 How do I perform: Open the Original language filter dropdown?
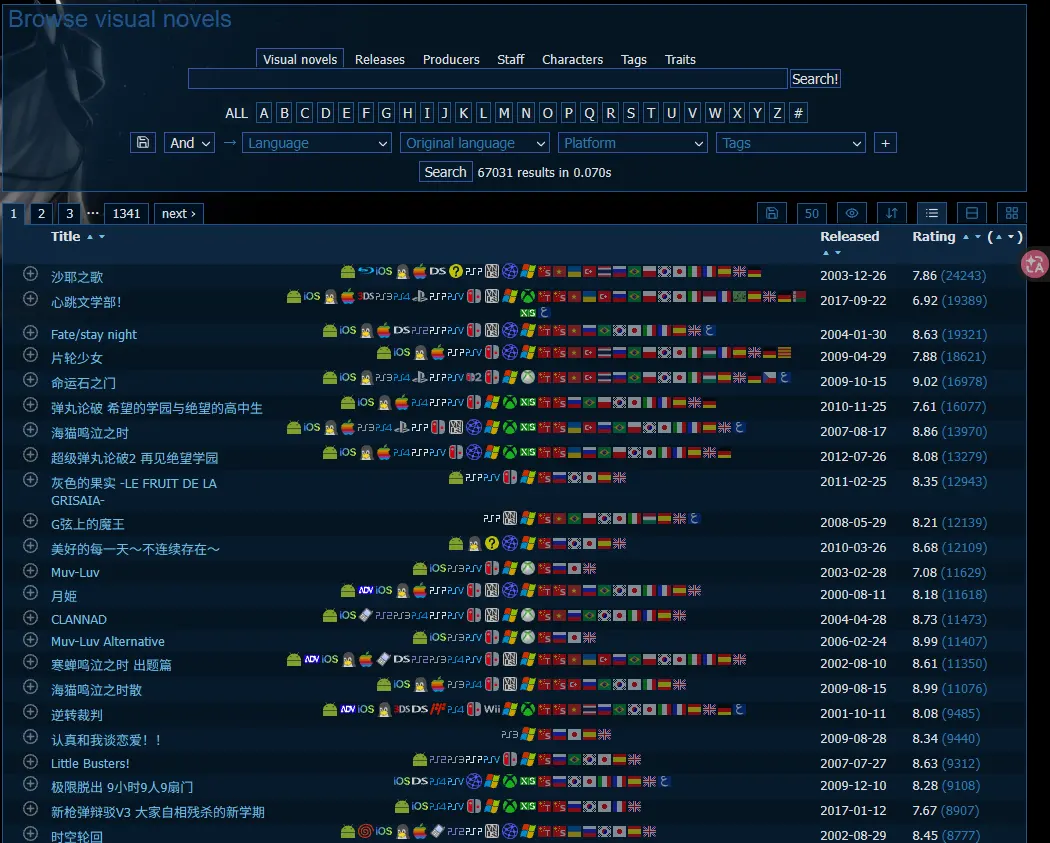[x=475, y=143]
